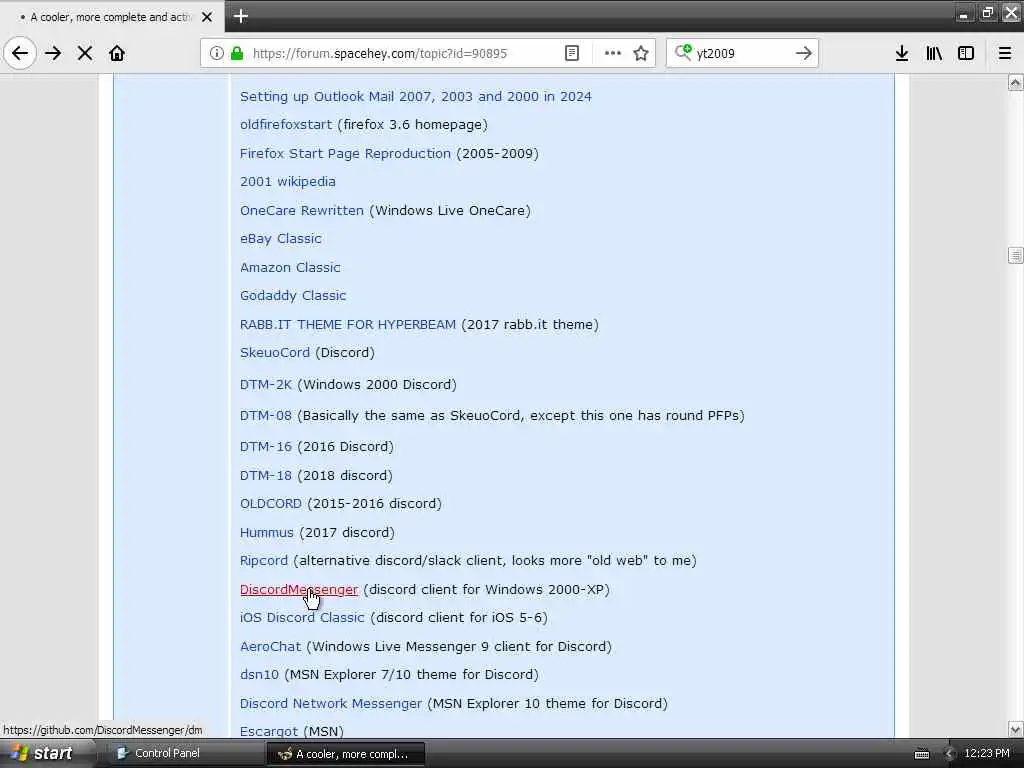Open Setting up Outlook Mail link
The width and height of the screenshot is (1024, 768).
(x=415, y=97)
